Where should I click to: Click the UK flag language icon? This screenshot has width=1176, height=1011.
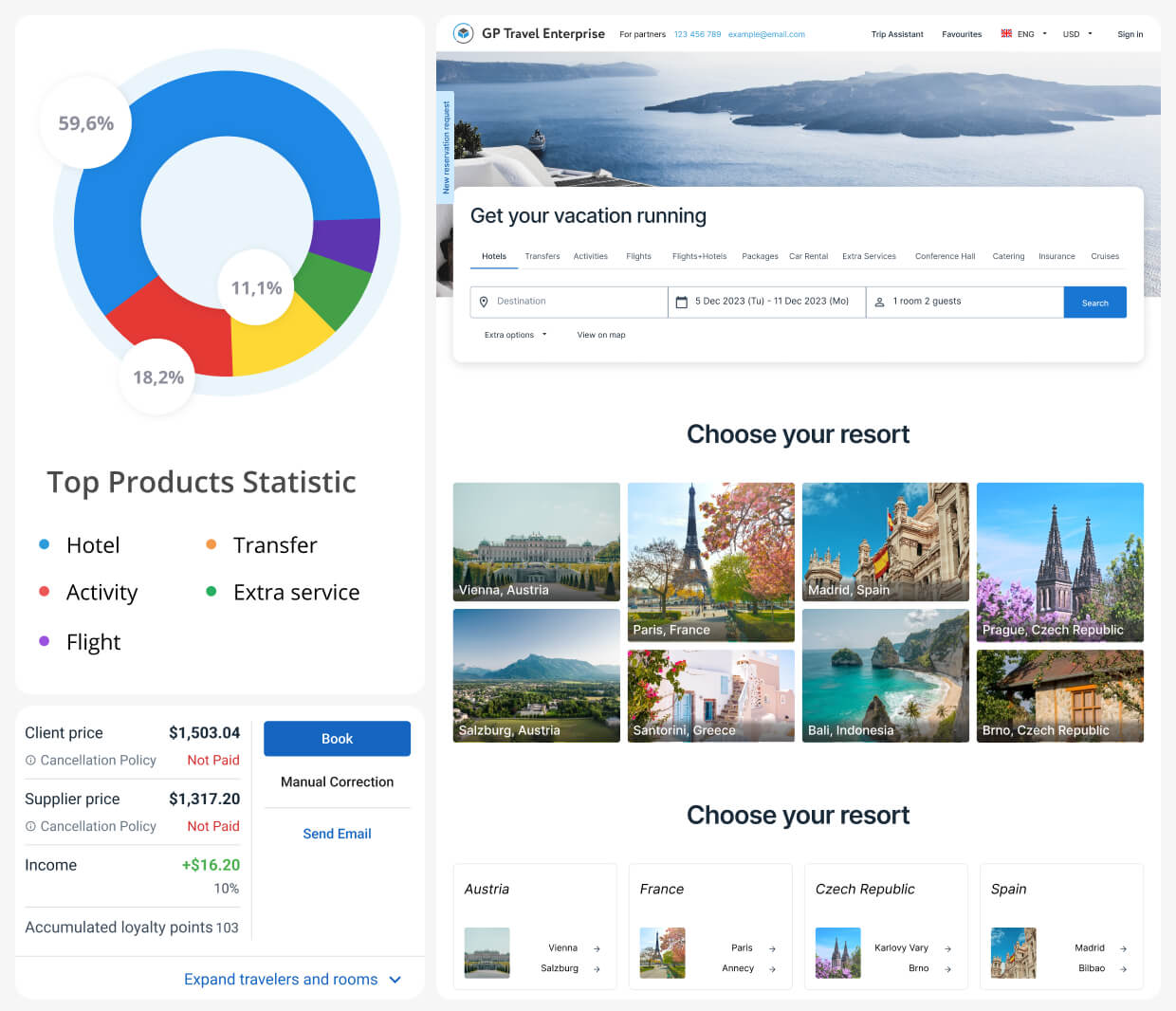tap(1006, 33)
